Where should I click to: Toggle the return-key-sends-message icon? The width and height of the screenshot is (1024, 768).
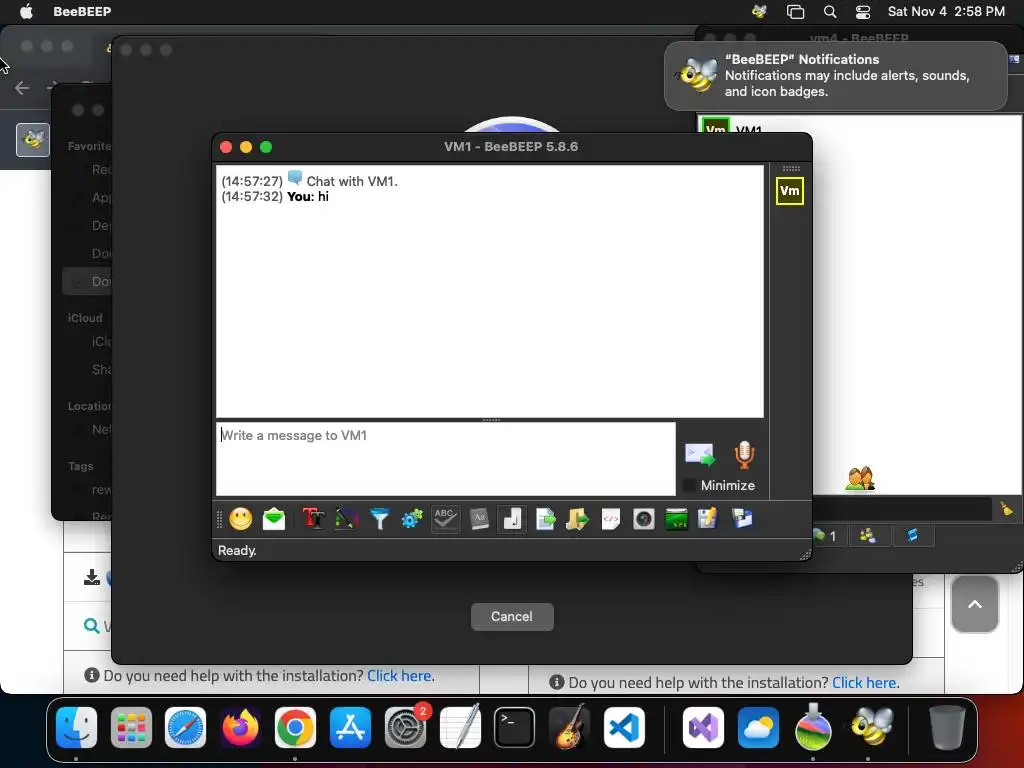tap(512, 519)
